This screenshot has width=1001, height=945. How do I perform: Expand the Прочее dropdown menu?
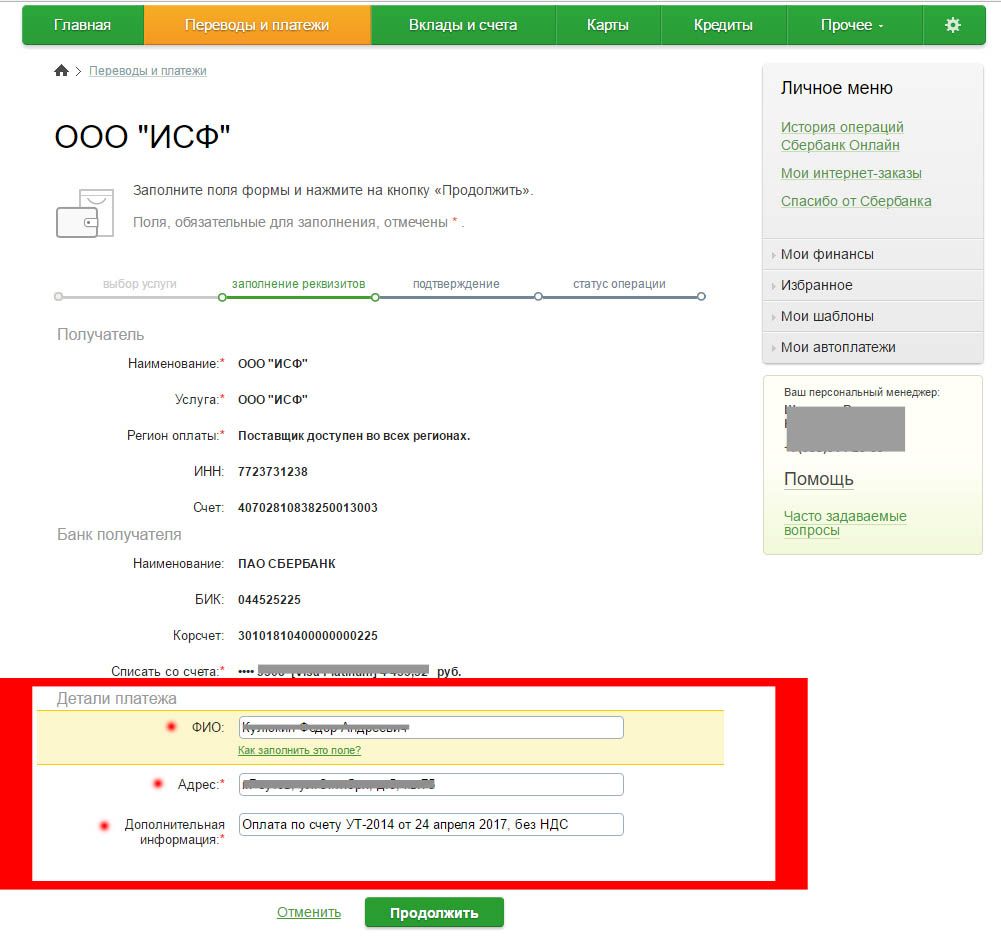pos(852,25)
